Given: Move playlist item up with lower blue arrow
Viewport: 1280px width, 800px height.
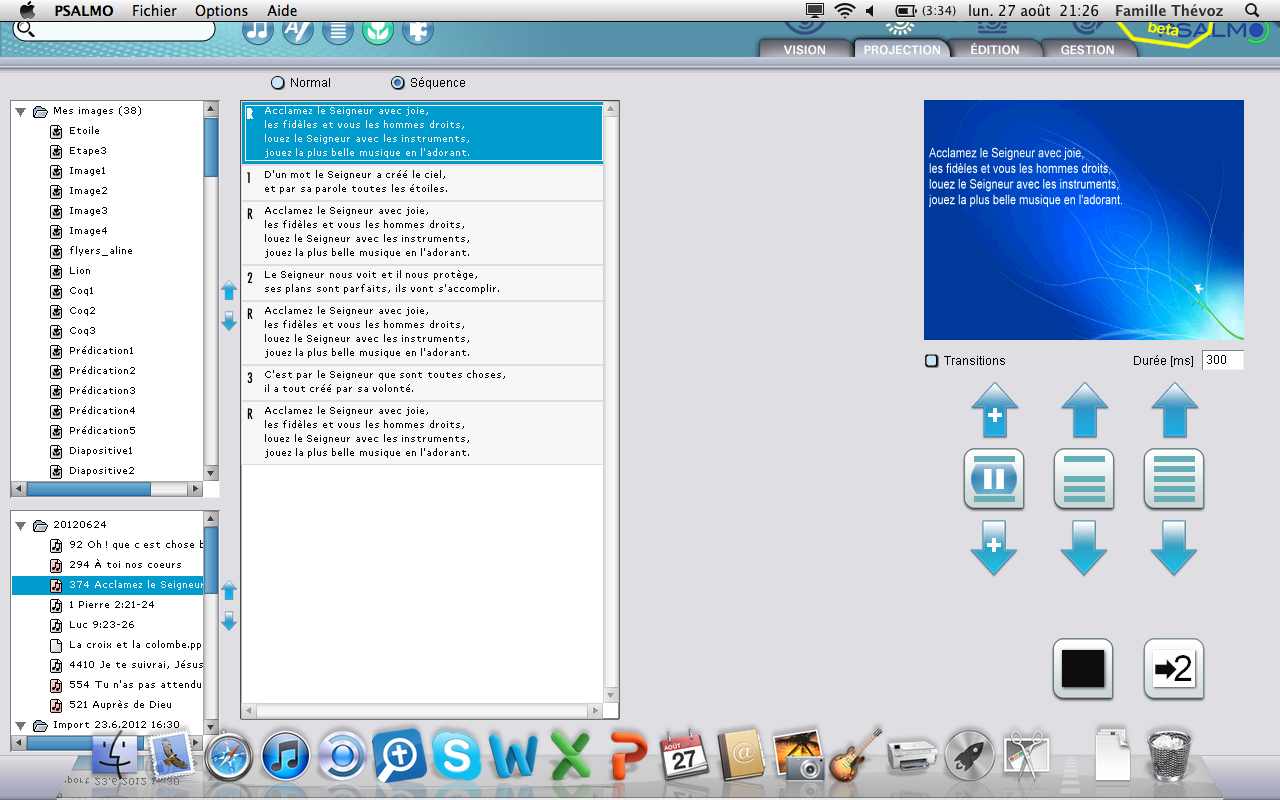Looking at the screenshot, I should point(229,591).
